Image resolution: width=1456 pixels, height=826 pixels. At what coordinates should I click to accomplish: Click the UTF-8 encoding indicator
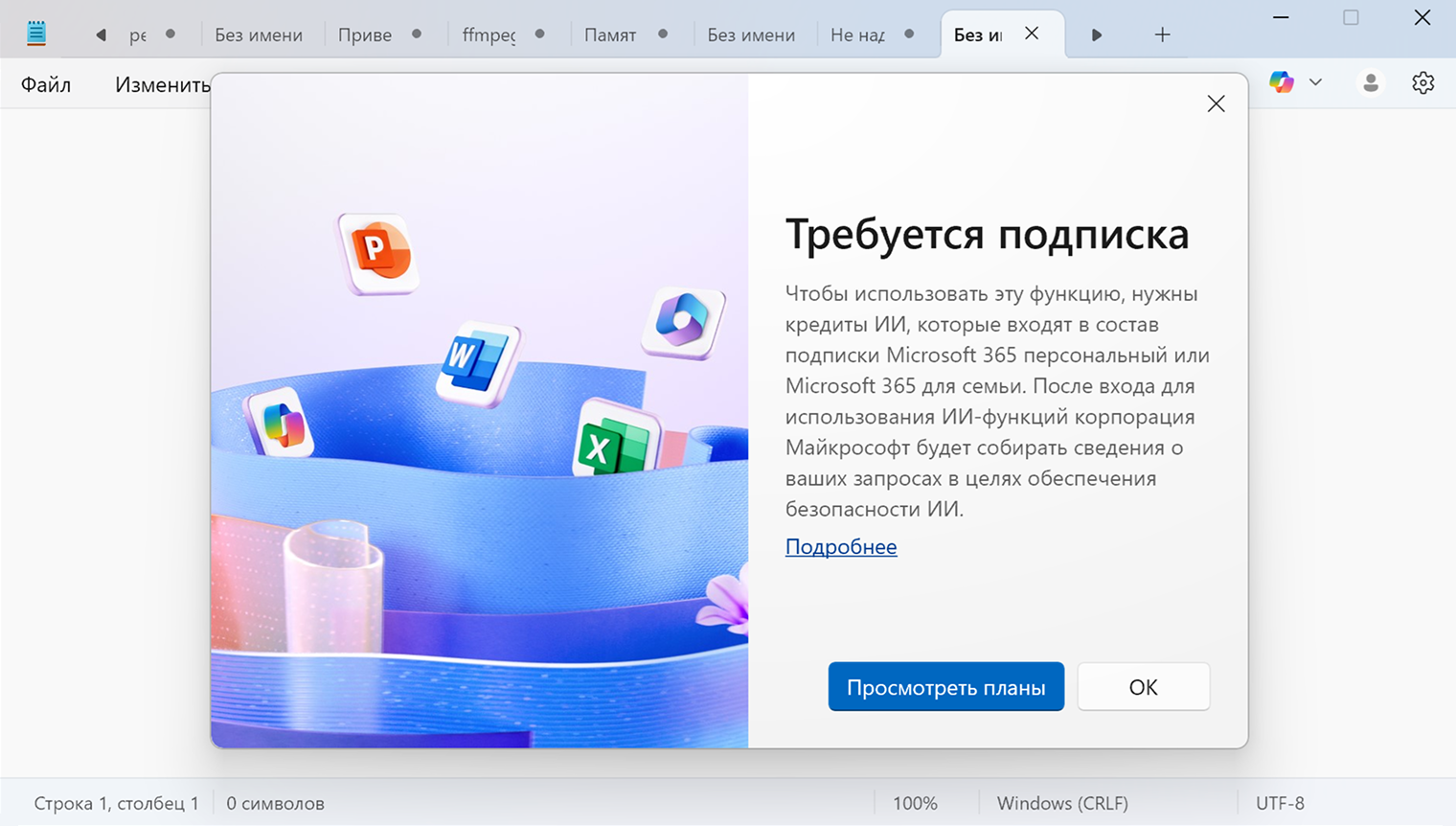click(x=1280, y=803)
